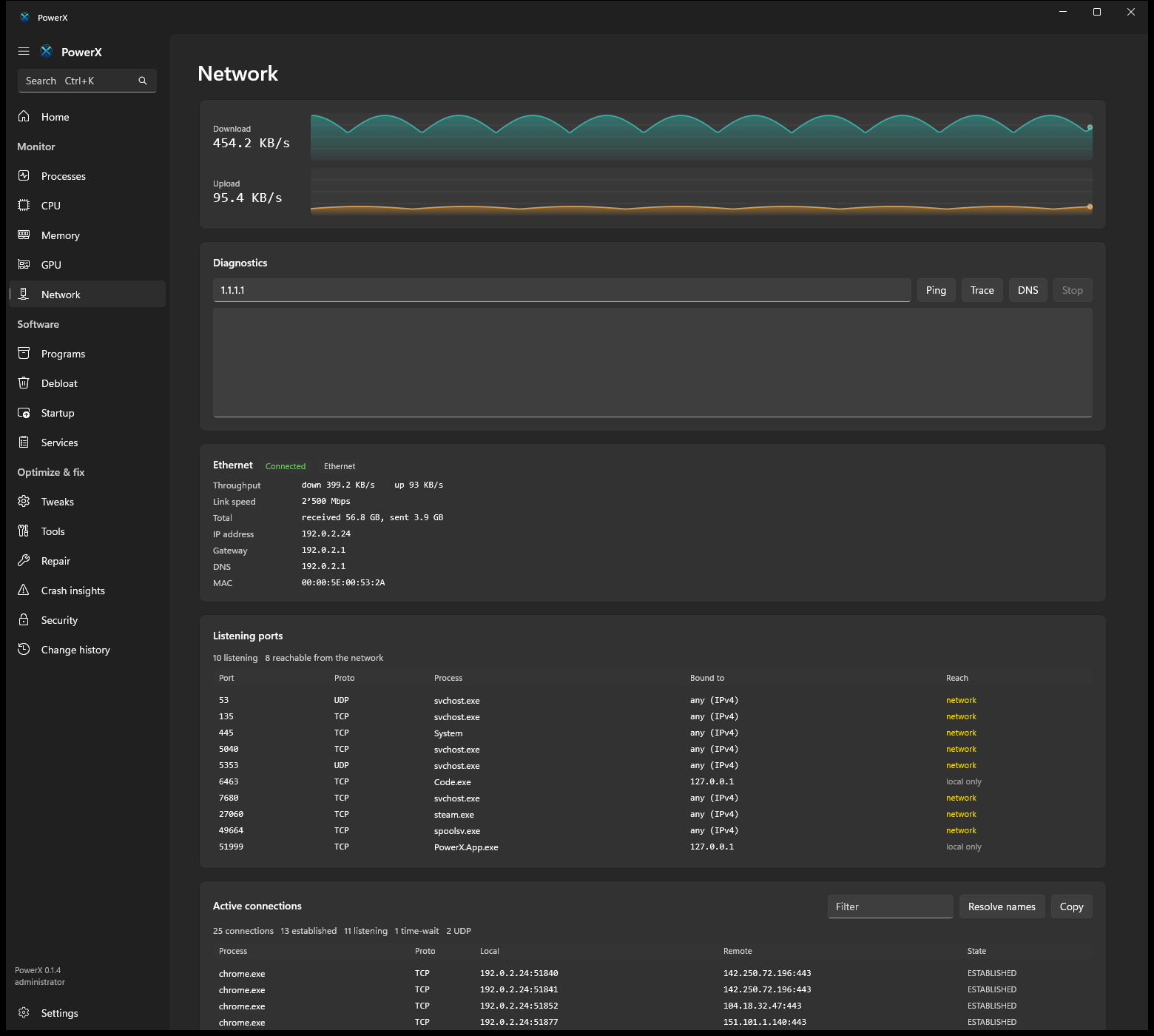Open Change history in sidebar
The height and width of the screenshot is (1036, 1154).
[x=87, y=650]
